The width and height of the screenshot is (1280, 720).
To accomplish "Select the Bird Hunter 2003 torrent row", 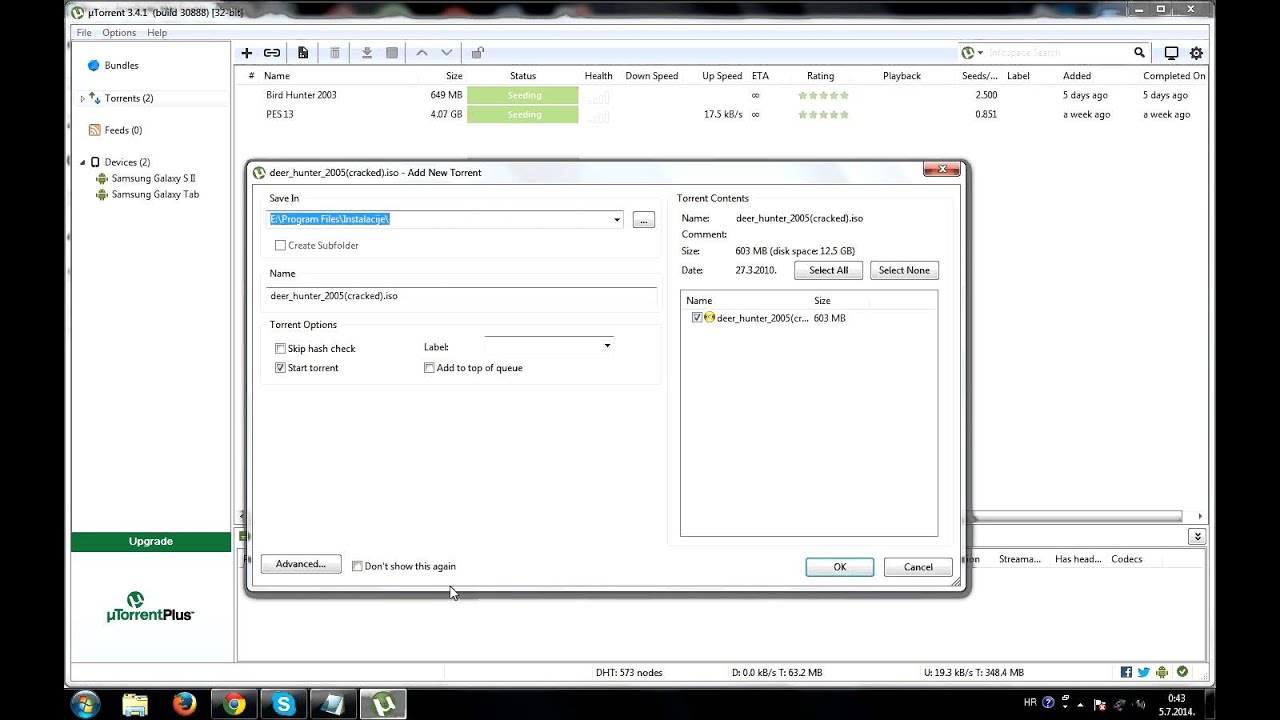I will click(x=722, y=95).
